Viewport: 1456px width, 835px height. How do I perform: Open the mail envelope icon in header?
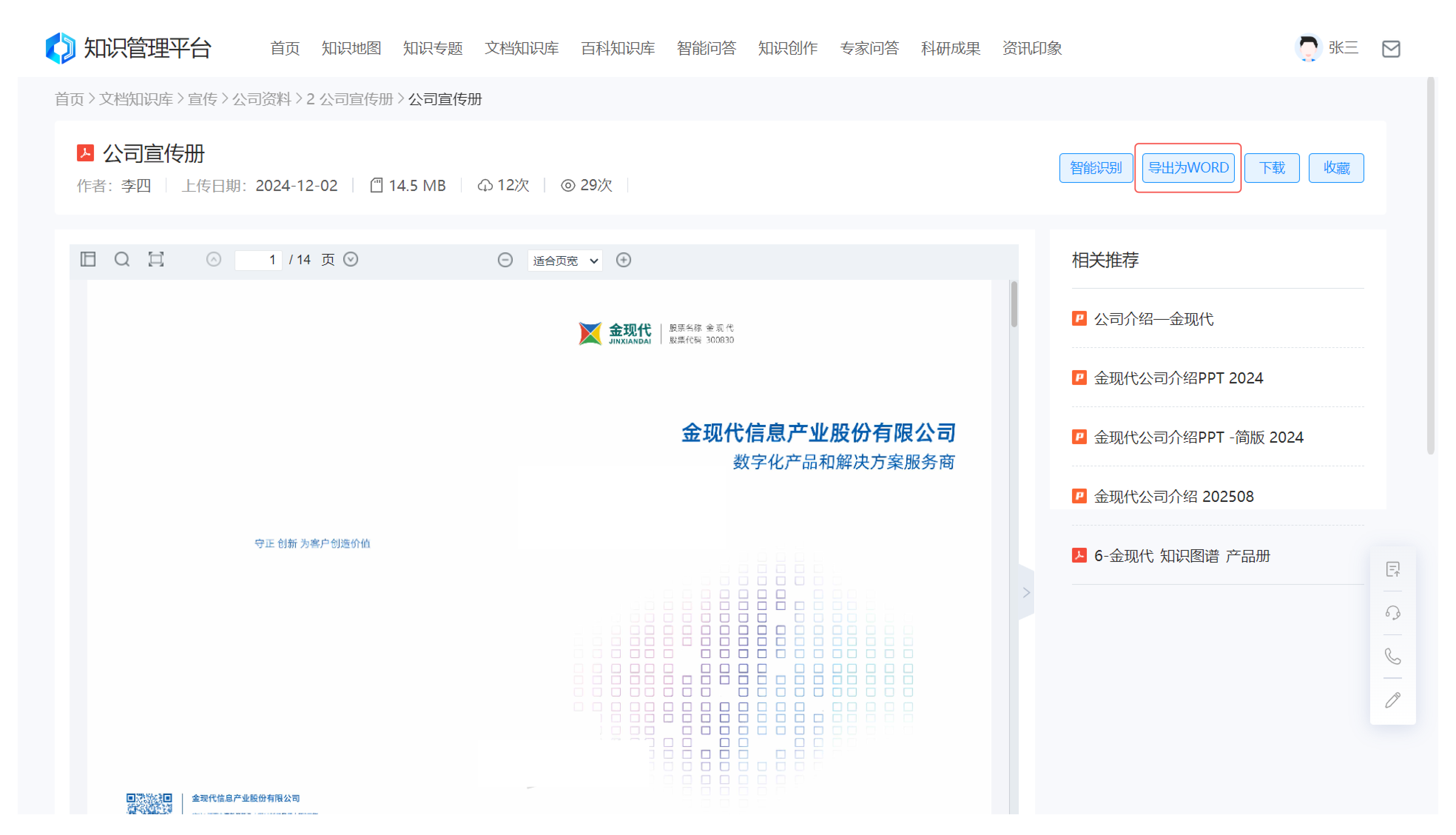point(1391,49)
